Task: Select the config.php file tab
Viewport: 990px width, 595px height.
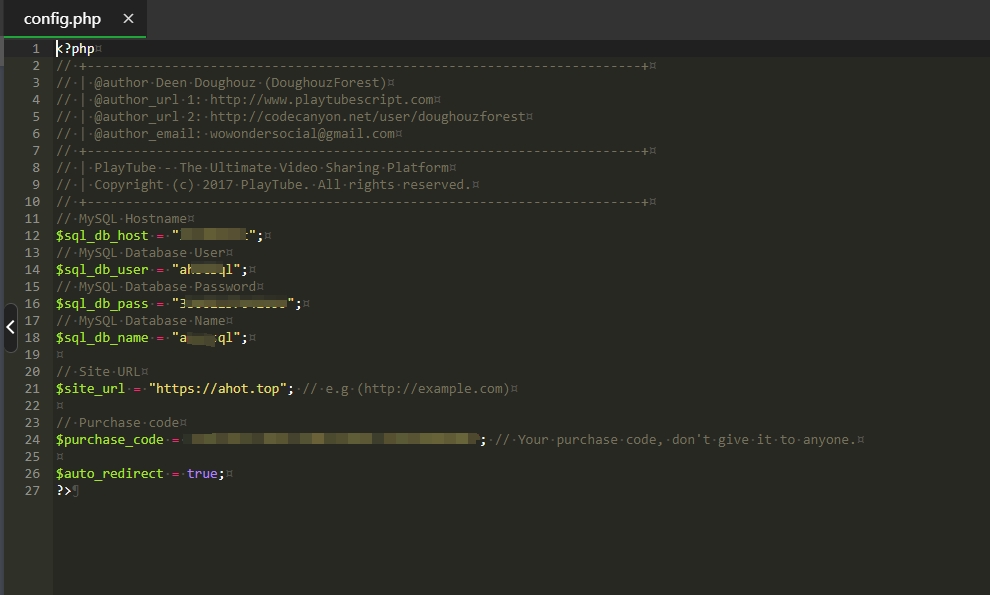Action: click(x=62, y=19)
